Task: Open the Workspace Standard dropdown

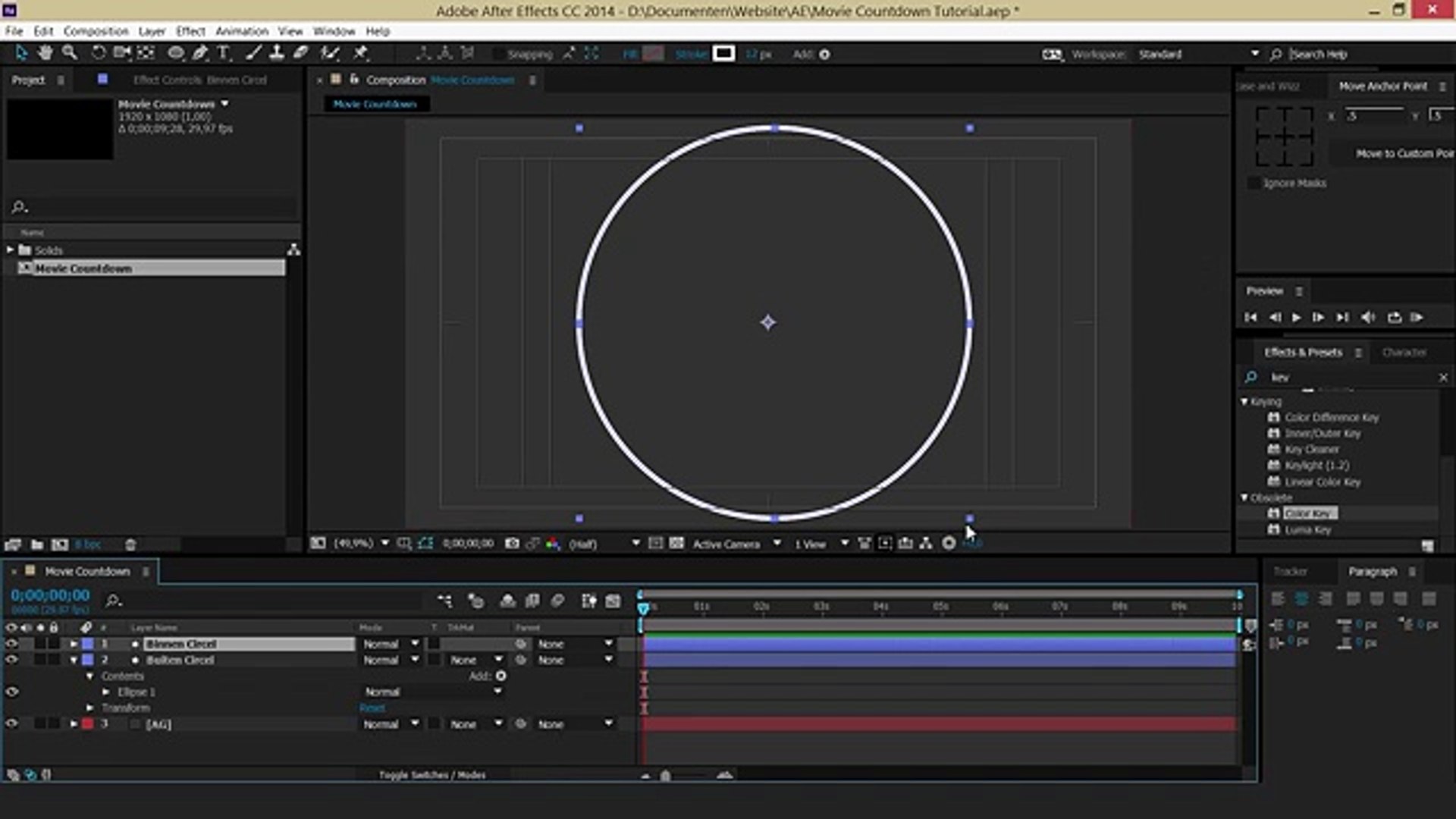Action: click(x=1198, y=54)
